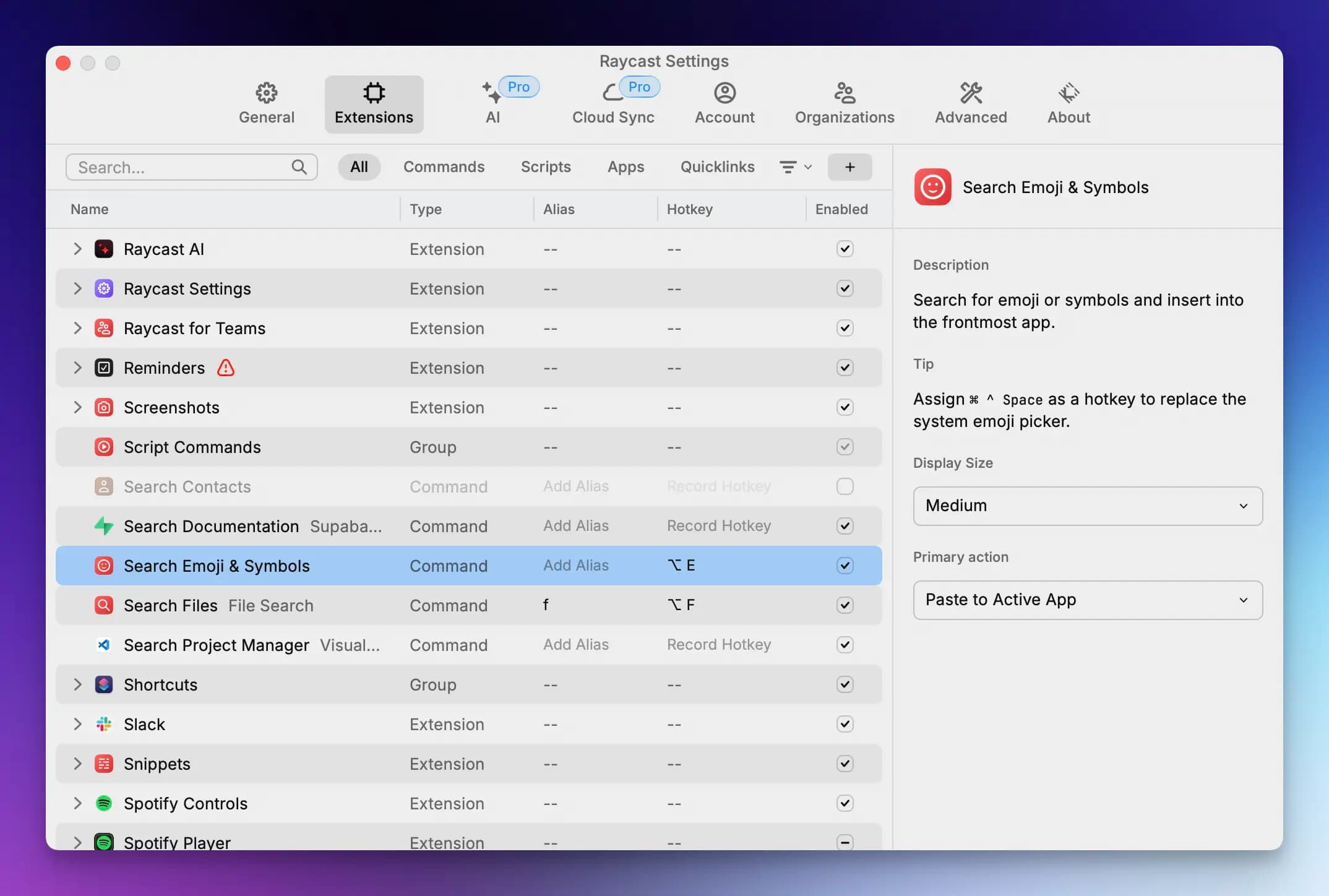
Task: Expand the Snippets extension row
Action: pyautogui.click(x=77, y=764)
